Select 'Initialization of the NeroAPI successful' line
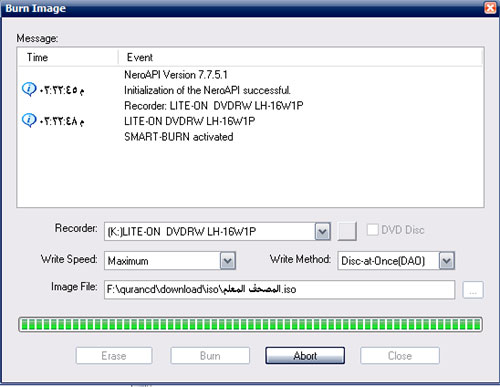 (207, 90)
